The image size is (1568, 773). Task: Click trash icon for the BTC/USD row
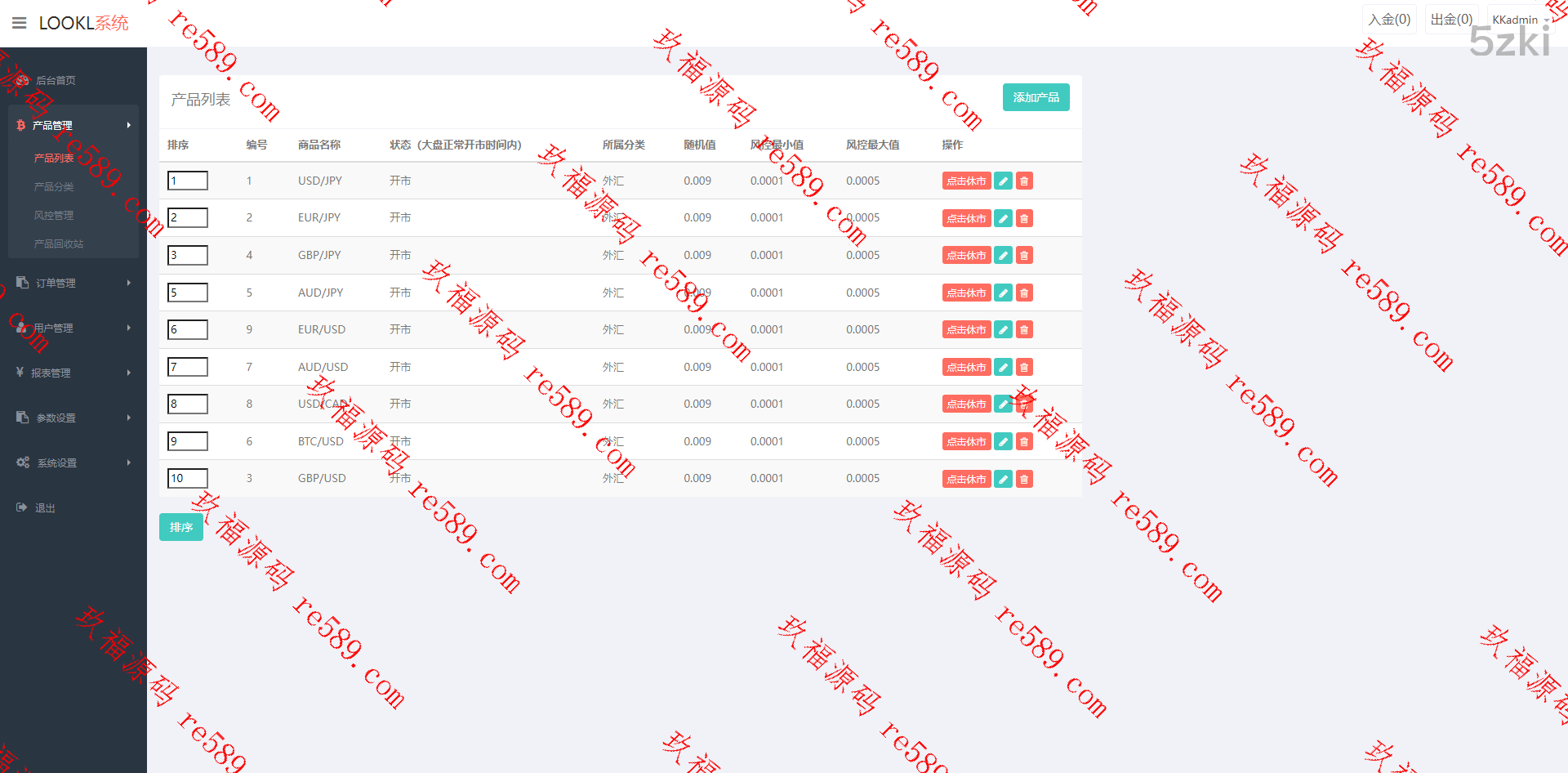1024,441
